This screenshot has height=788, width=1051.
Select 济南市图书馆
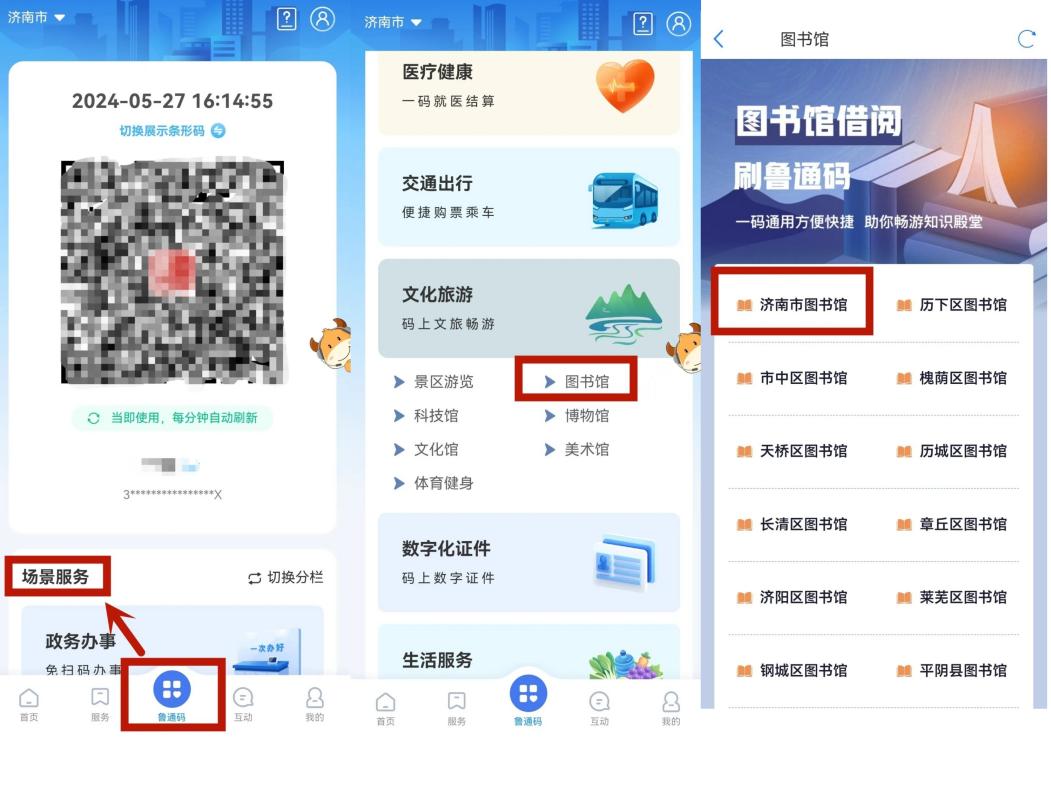point(792,305)
